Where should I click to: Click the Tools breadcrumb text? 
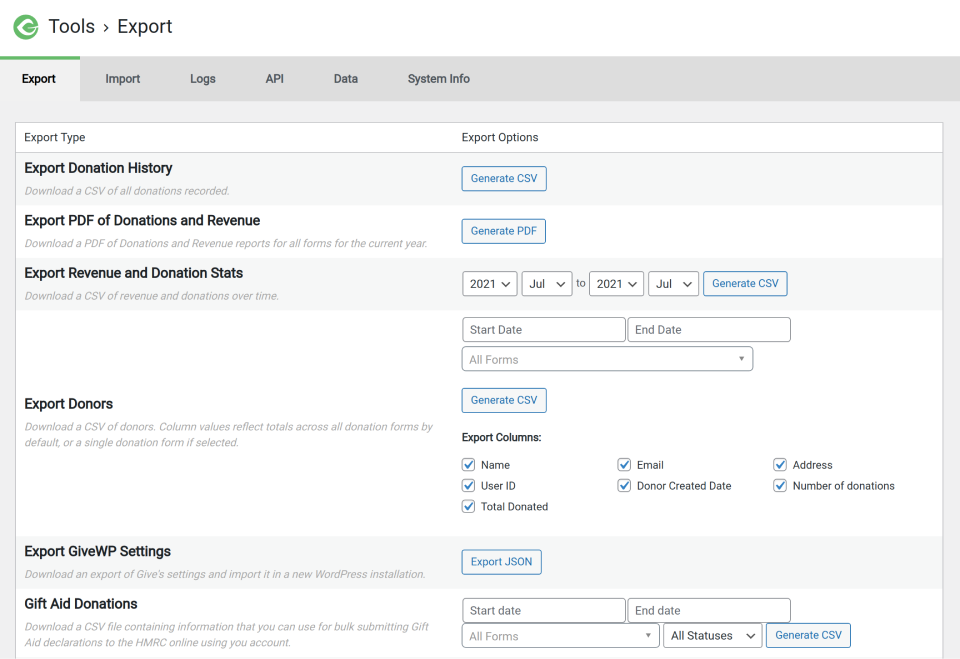pyautogui.click(x=72, y=26)
